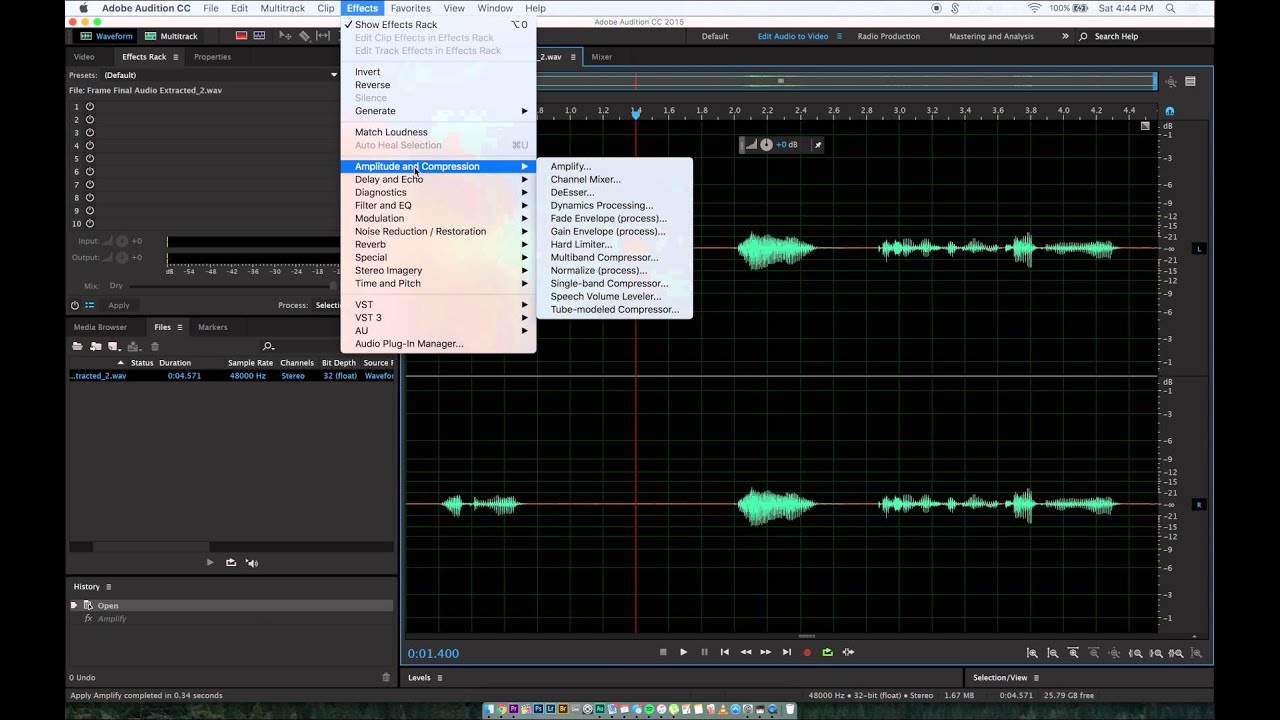
Task: Open the Mixer tab in editor
Action: 601,57
